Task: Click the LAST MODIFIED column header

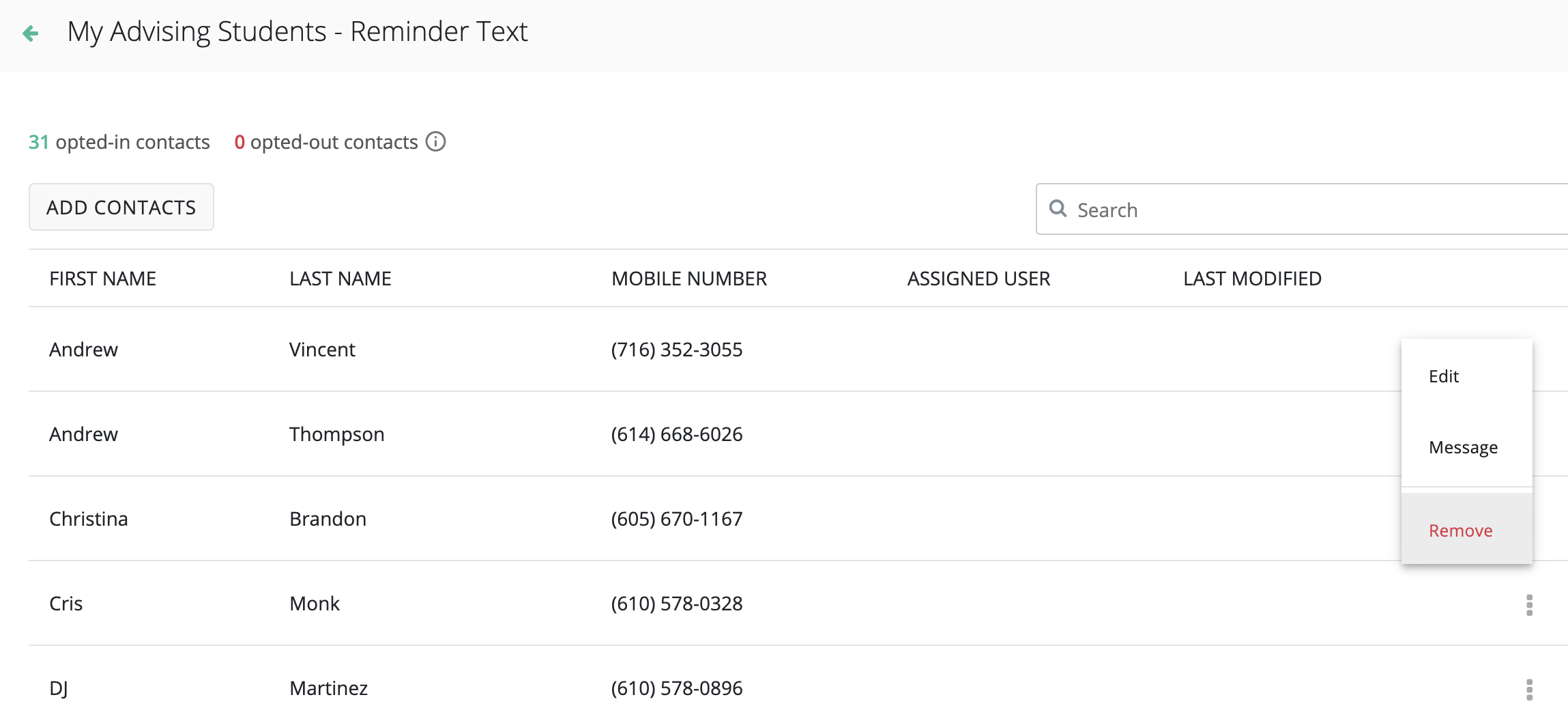Action: 1252,279
